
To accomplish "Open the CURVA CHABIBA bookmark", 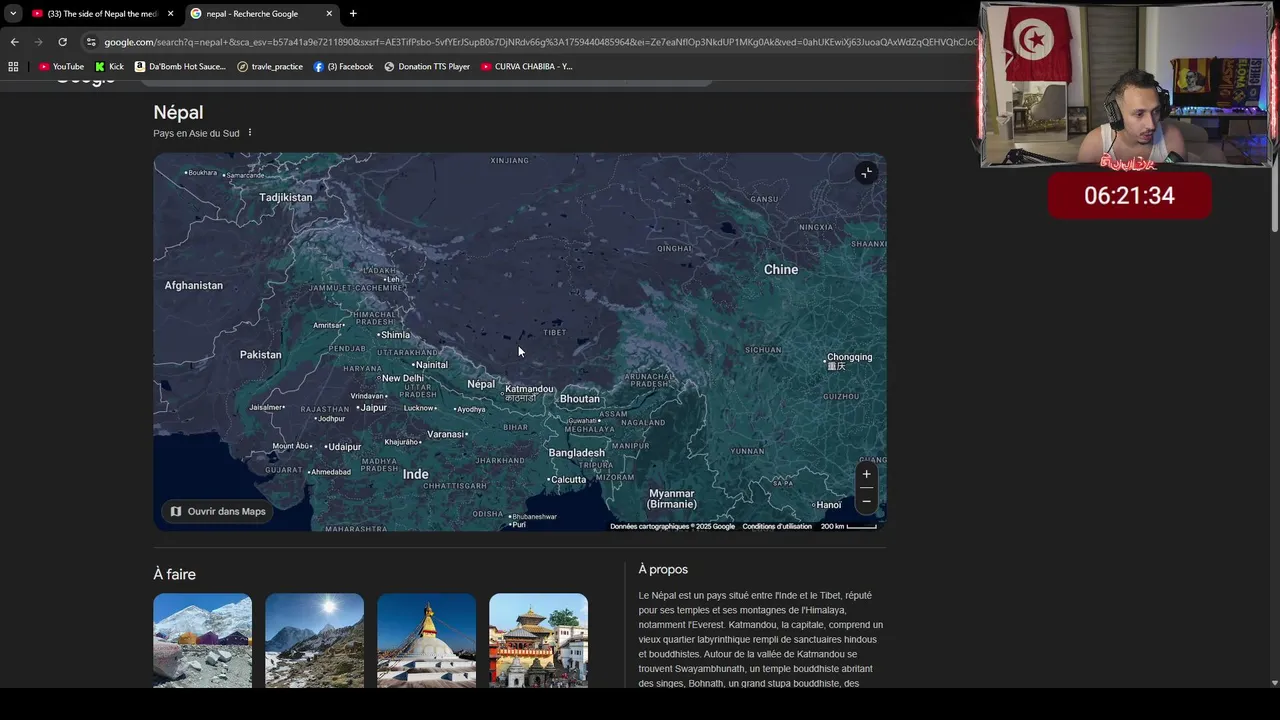I will point(527,66).
